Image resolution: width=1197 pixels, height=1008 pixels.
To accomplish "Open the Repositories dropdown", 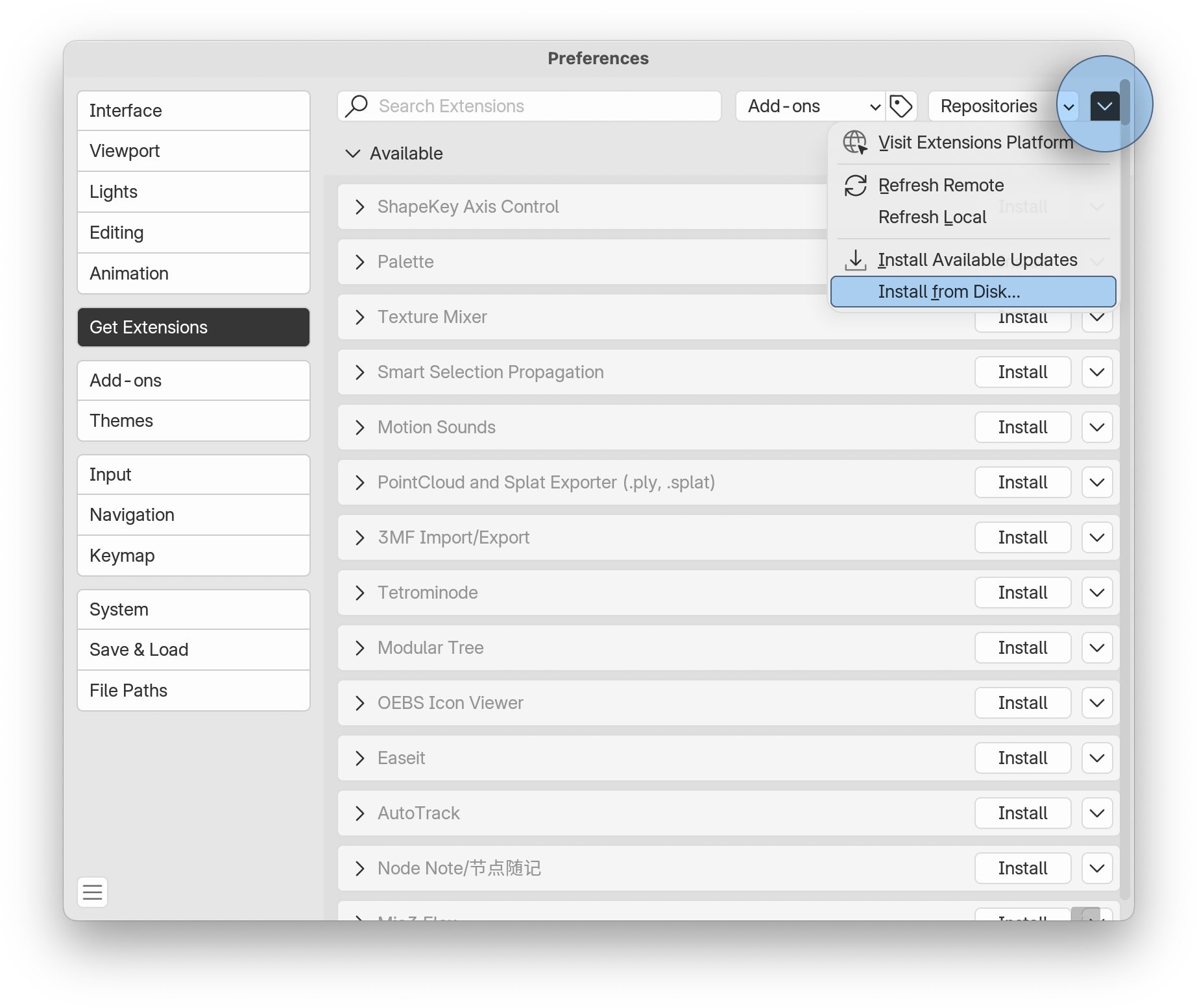I will point(1002,106).
